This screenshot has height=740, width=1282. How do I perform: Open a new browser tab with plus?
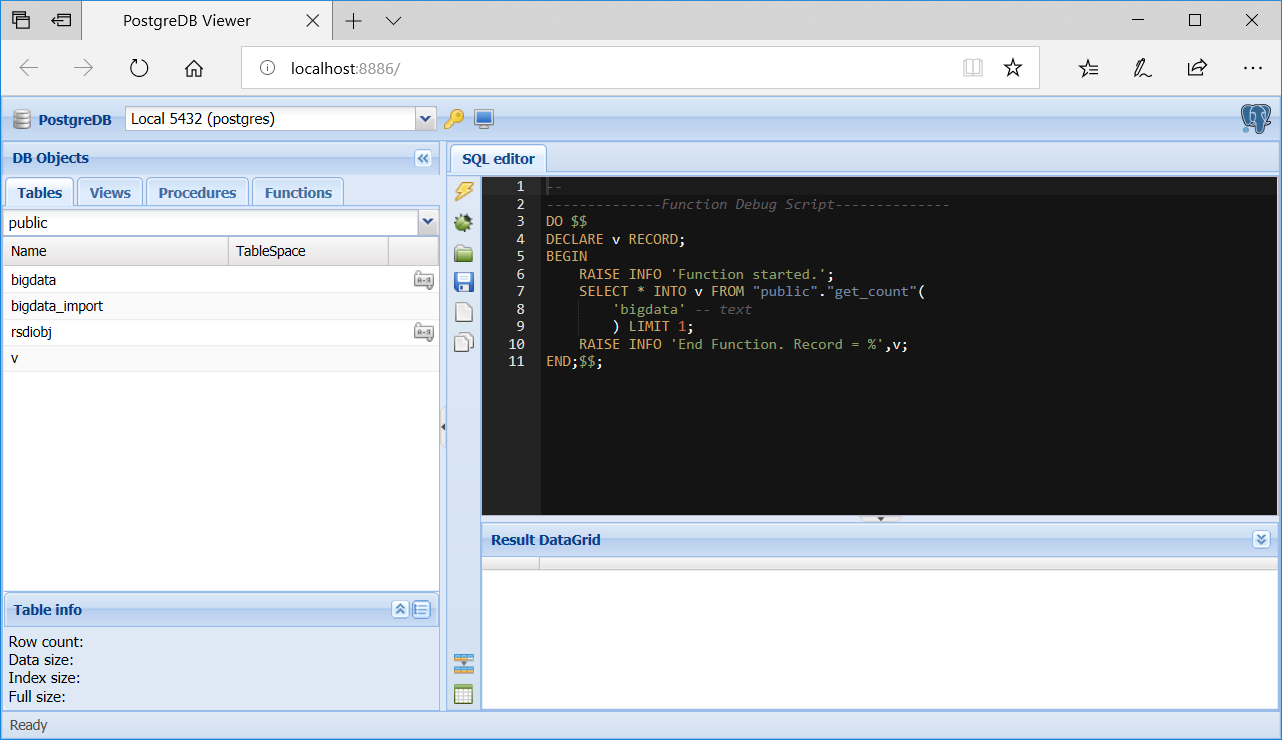[353, 21]
